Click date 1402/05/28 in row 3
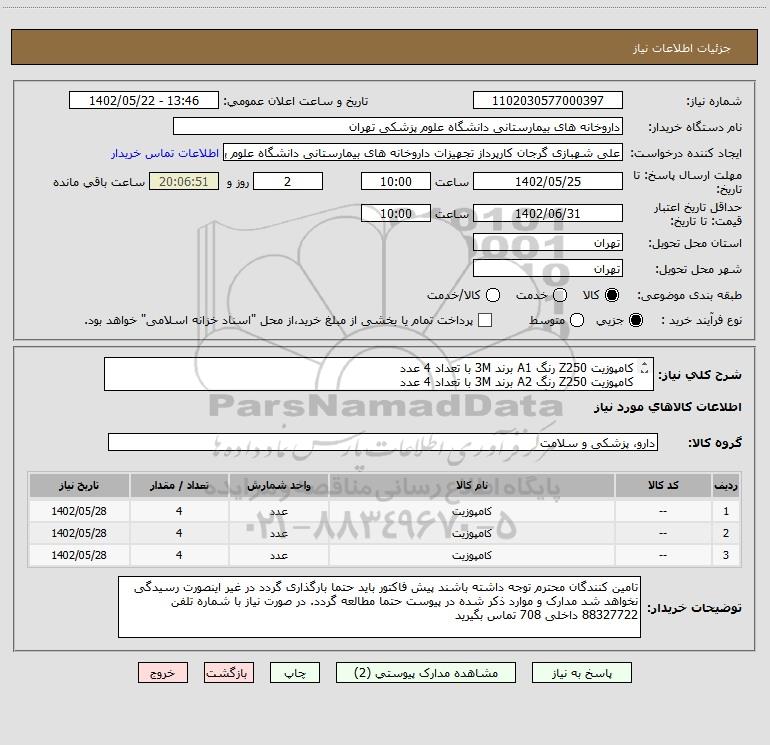Viewport: 770px width, 745px height. coord(79,555)
